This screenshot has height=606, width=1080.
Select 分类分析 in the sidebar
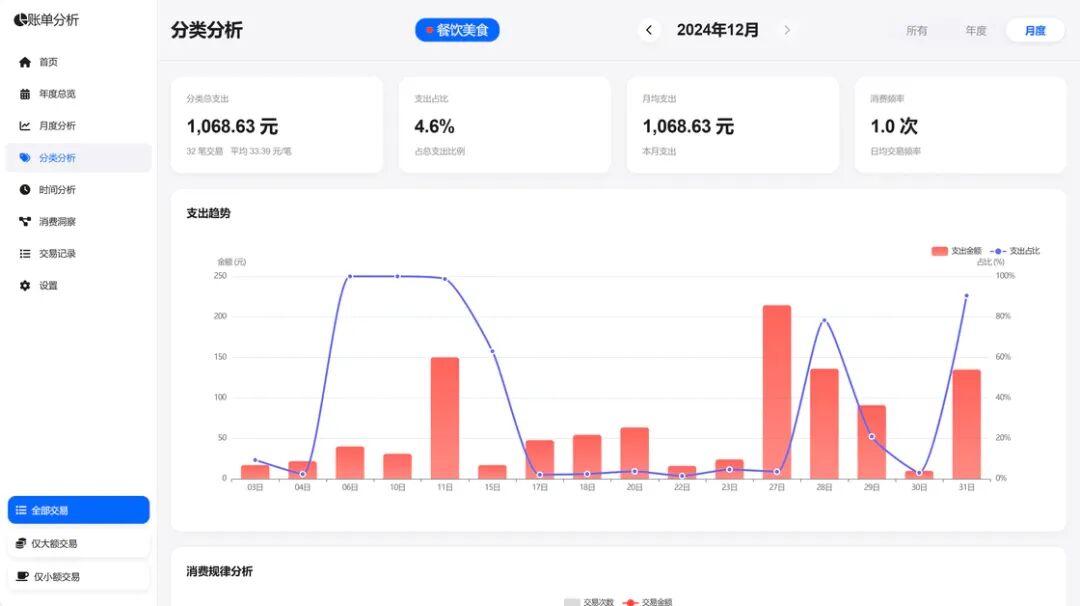(79, 158)
